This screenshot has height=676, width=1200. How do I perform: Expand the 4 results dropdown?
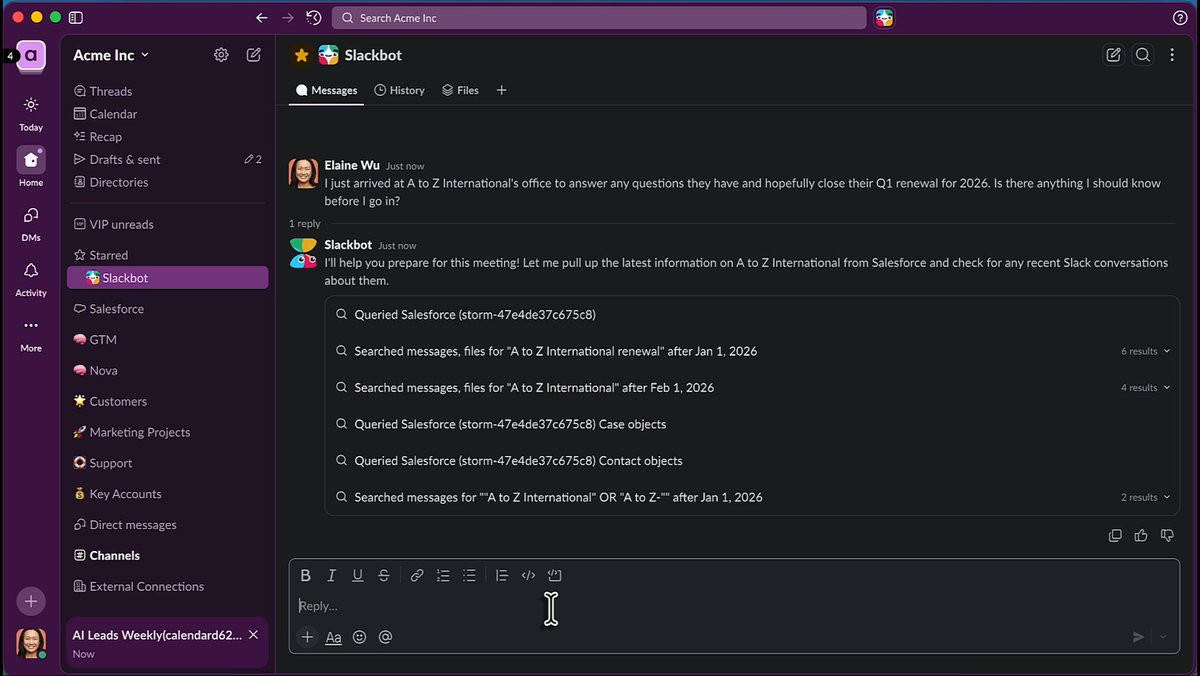1146,388
